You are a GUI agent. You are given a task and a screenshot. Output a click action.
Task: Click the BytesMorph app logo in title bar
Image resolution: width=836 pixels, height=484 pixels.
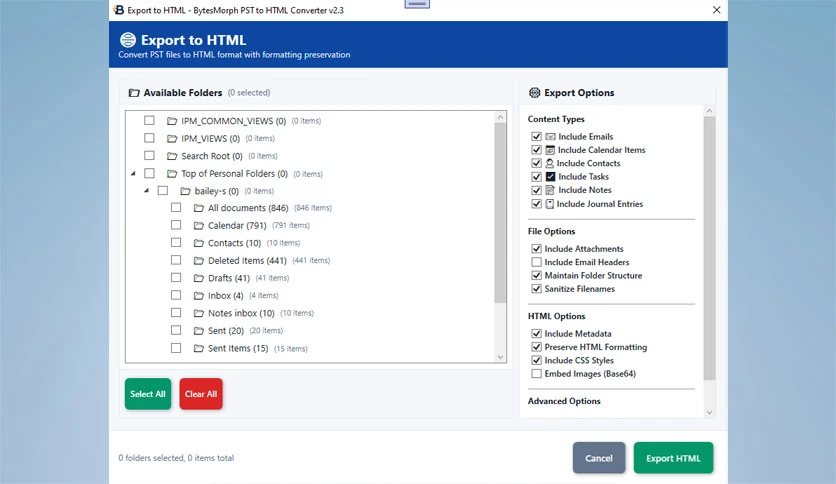[119, 10]
